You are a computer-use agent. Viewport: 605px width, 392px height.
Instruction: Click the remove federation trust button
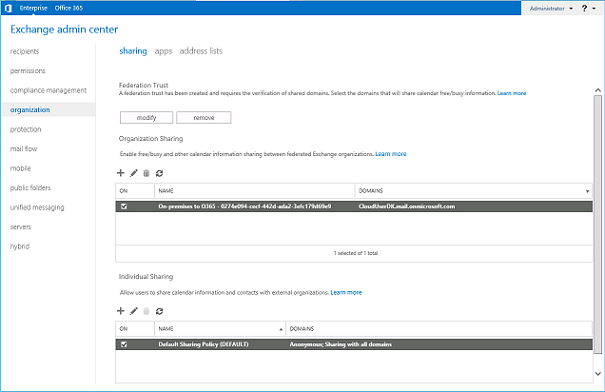[204, 118]
